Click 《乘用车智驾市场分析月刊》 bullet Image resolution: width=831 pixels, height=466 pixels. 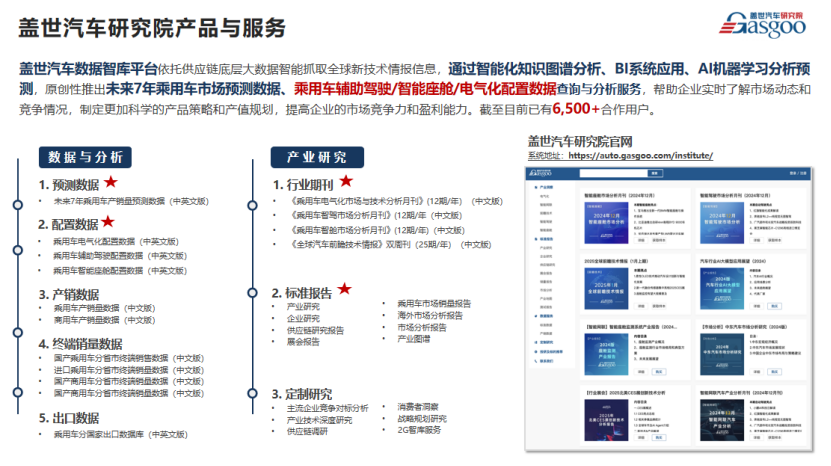click(x=375, y=216)
